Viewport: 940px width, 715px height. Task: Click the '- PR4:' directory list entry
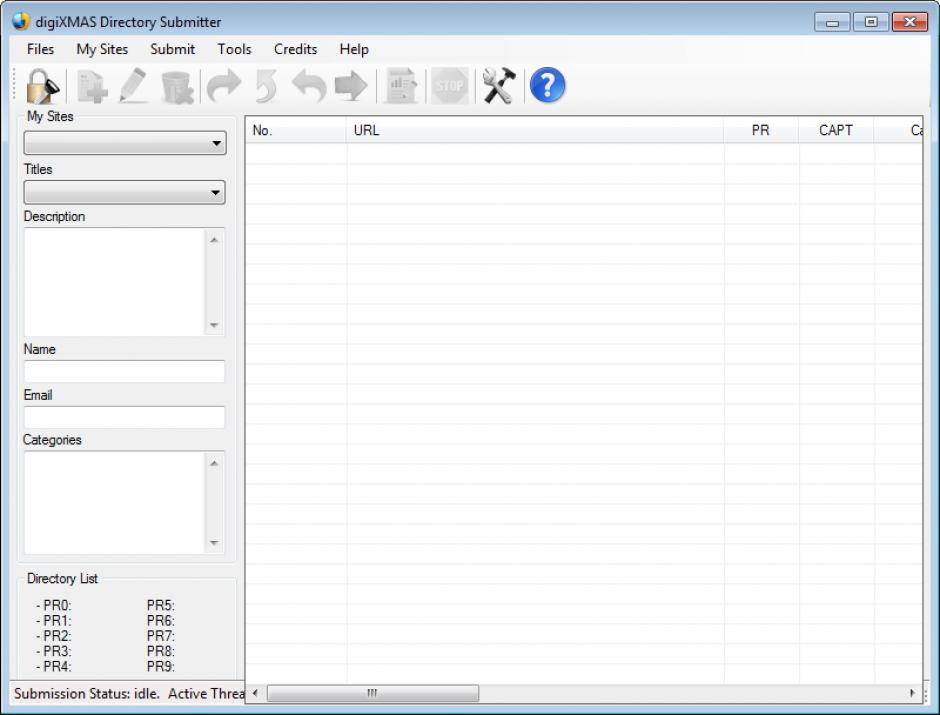54,666
